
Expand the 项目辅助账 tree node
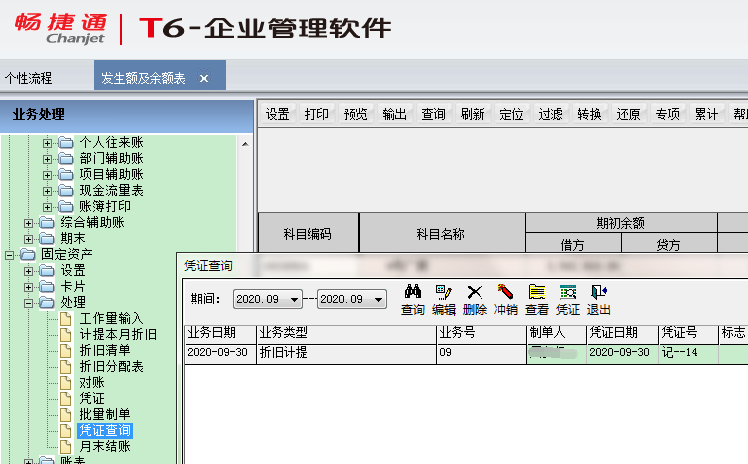[47, 175]
